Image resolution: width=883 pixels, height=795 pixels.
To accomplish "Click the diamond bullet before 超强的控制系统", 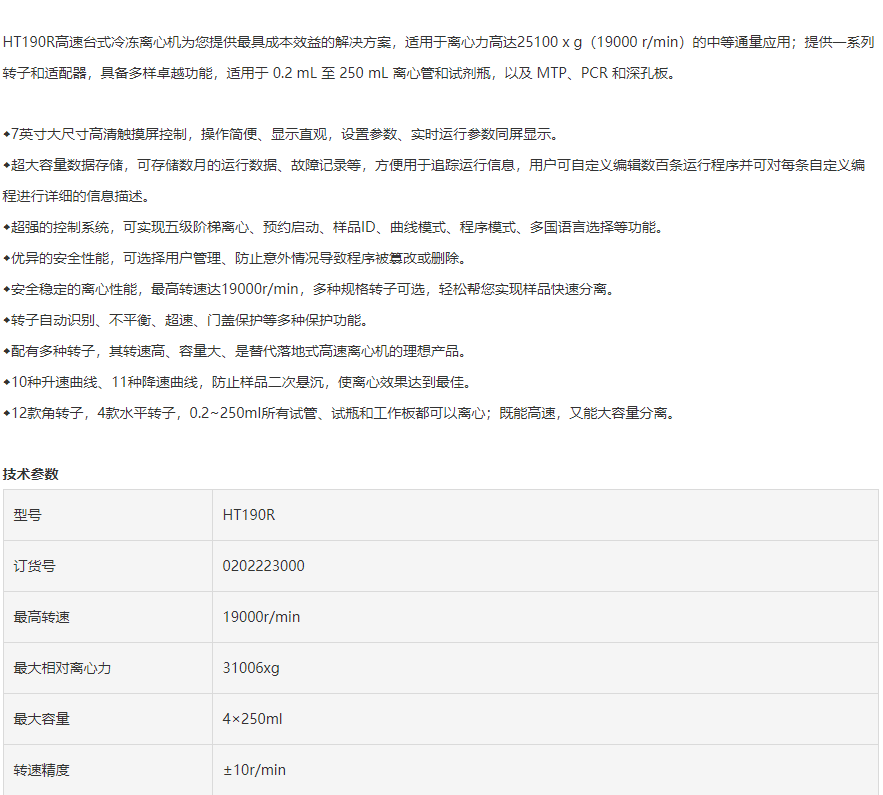I will point(7,227).
